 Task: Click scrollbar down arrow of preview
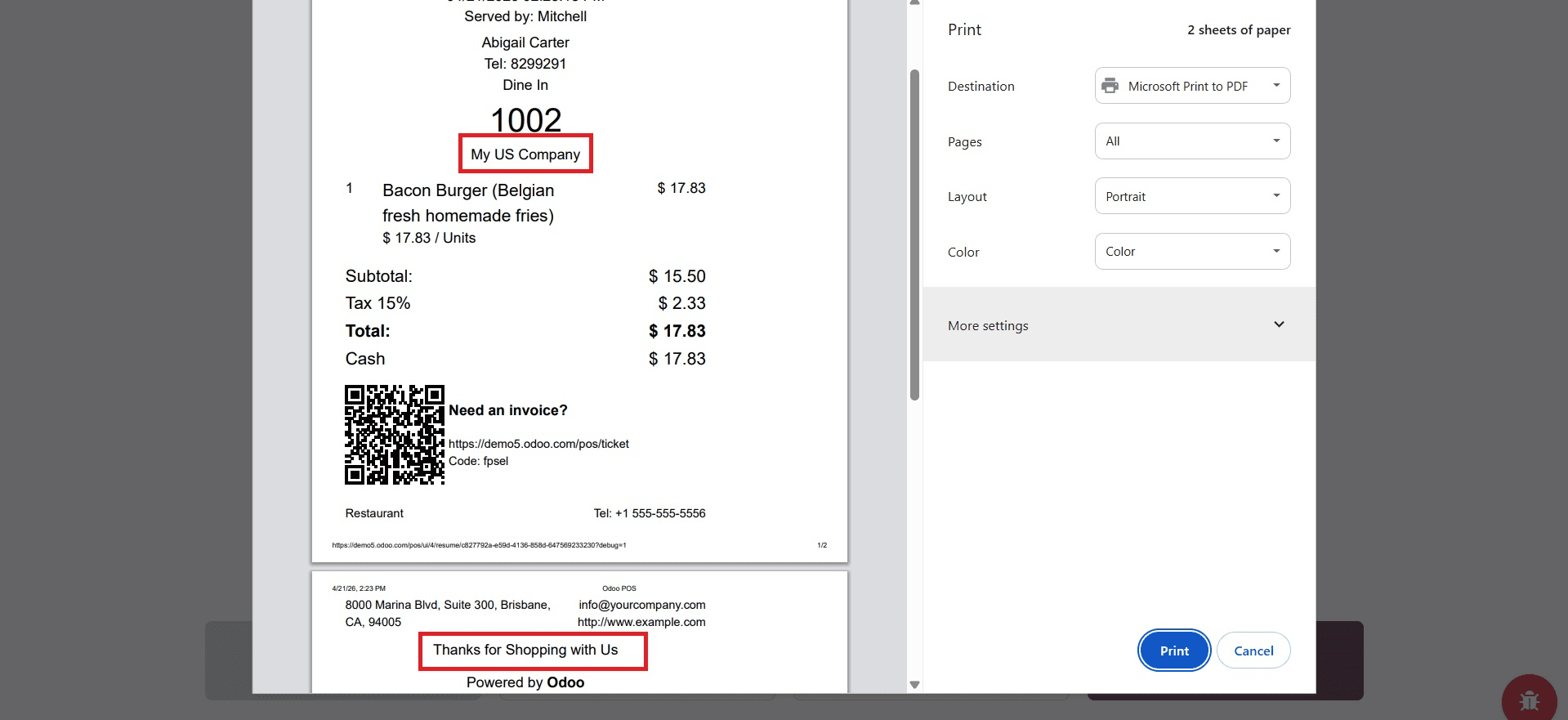tap(915, 685)
